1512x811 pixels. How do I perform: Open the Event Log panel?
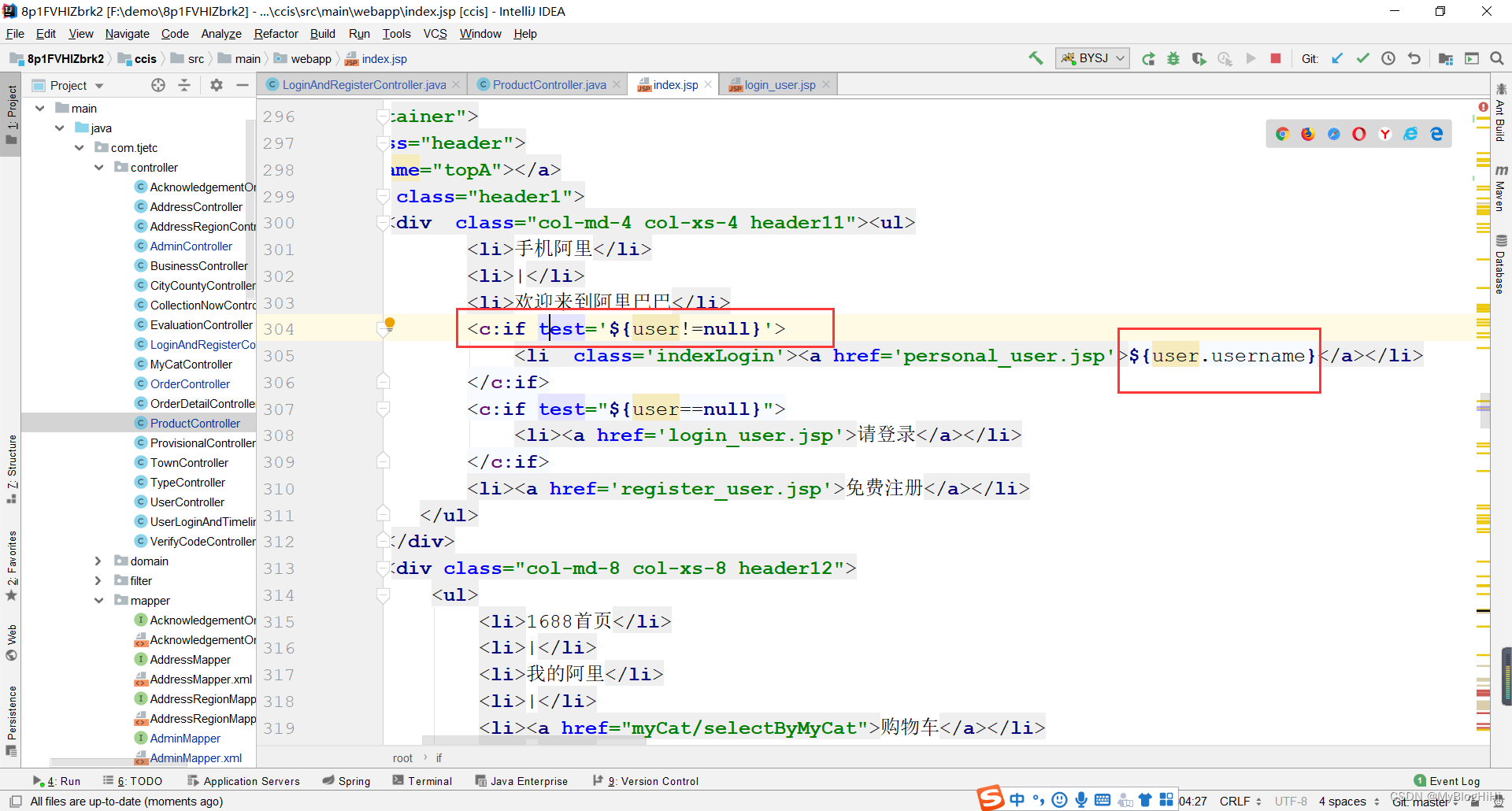click(1447, 781)
